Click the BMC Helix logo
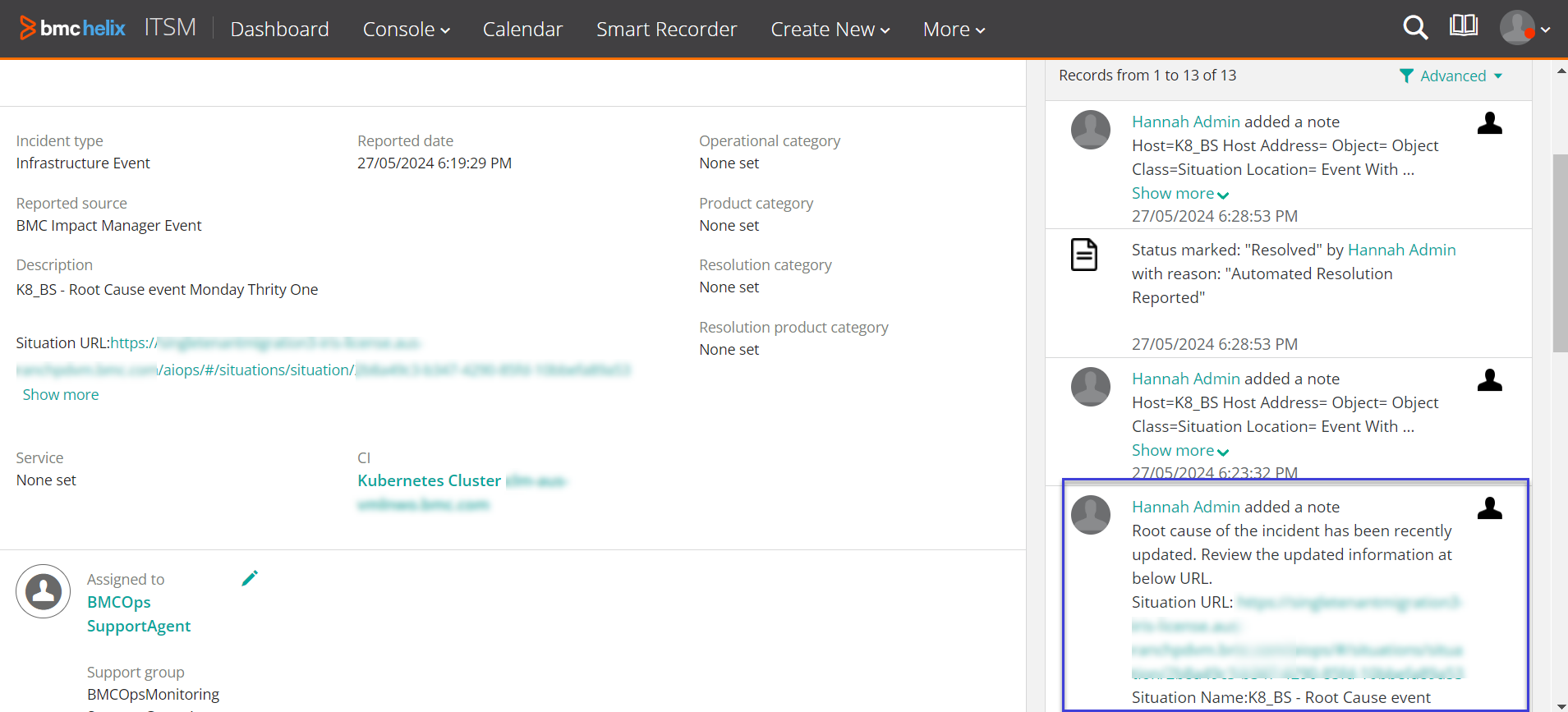Image resolution: width=1568 pixels, height=712 pixels. [72, 28]
